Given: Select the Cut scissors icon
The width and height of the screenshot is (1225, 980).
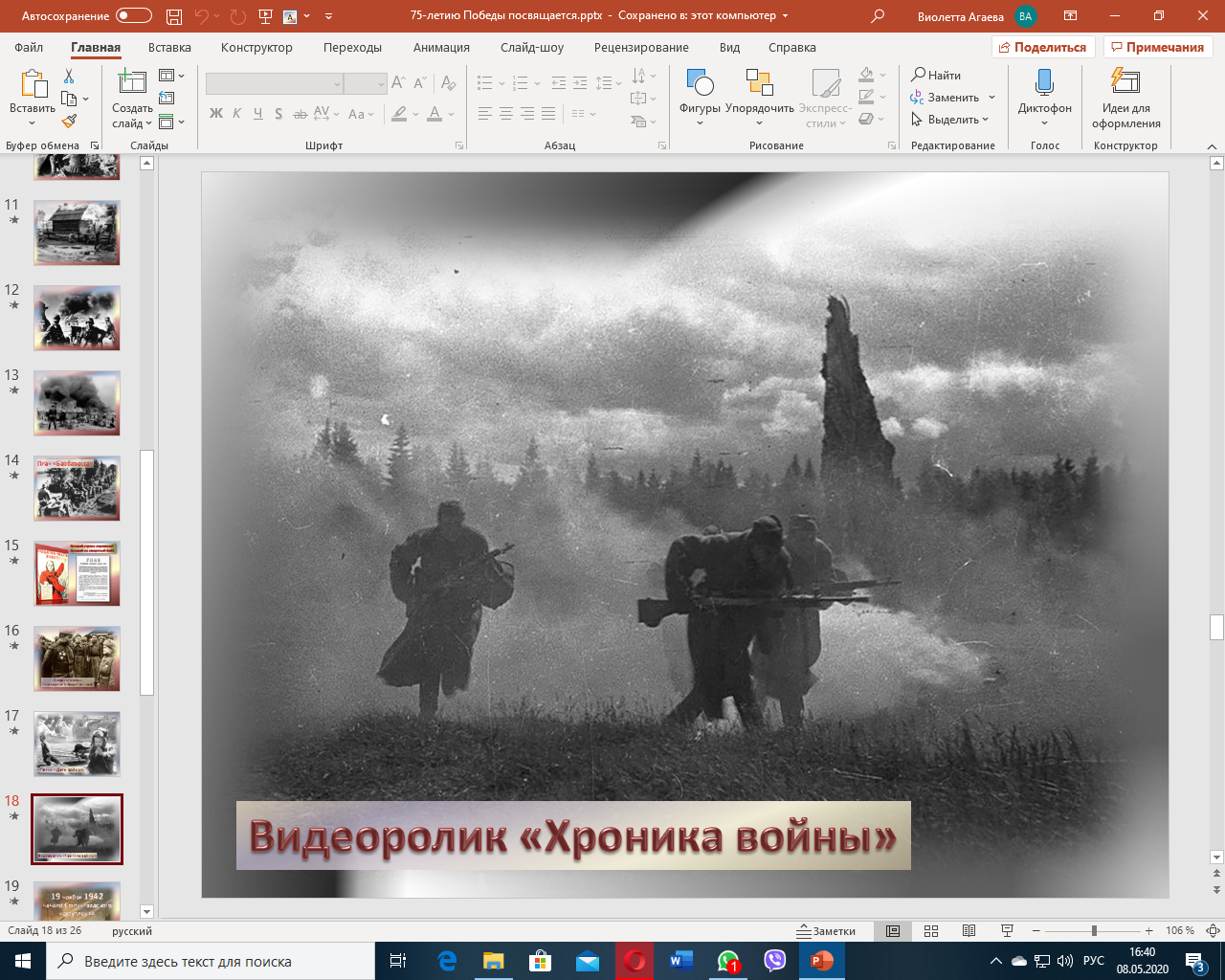Looking at the screenshot, I should click(69, 77).
